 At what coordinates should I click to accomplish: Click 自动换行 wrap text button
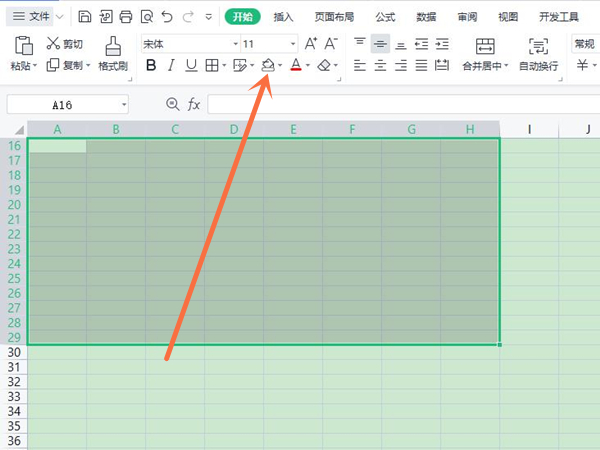(538, 54)
